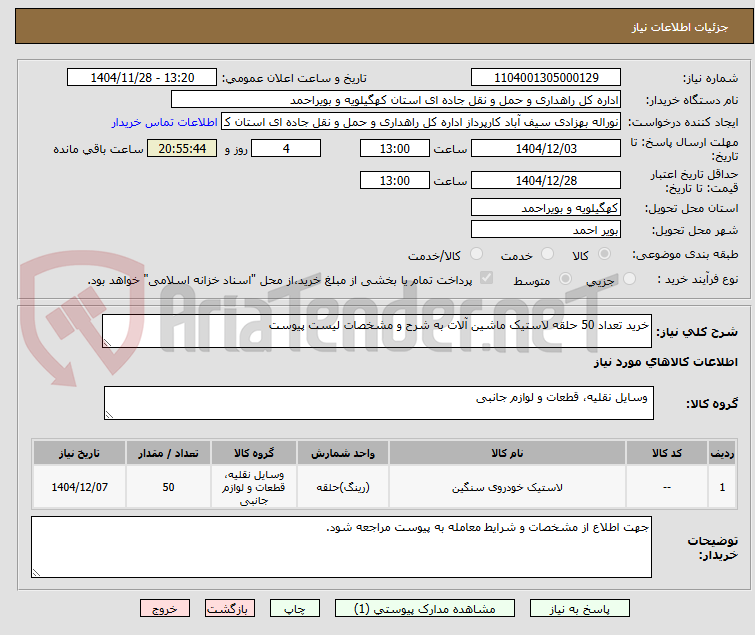Click the delivery province field کهگیلویه و بویراحمد
755x635 pixels.
click(546, 207)
